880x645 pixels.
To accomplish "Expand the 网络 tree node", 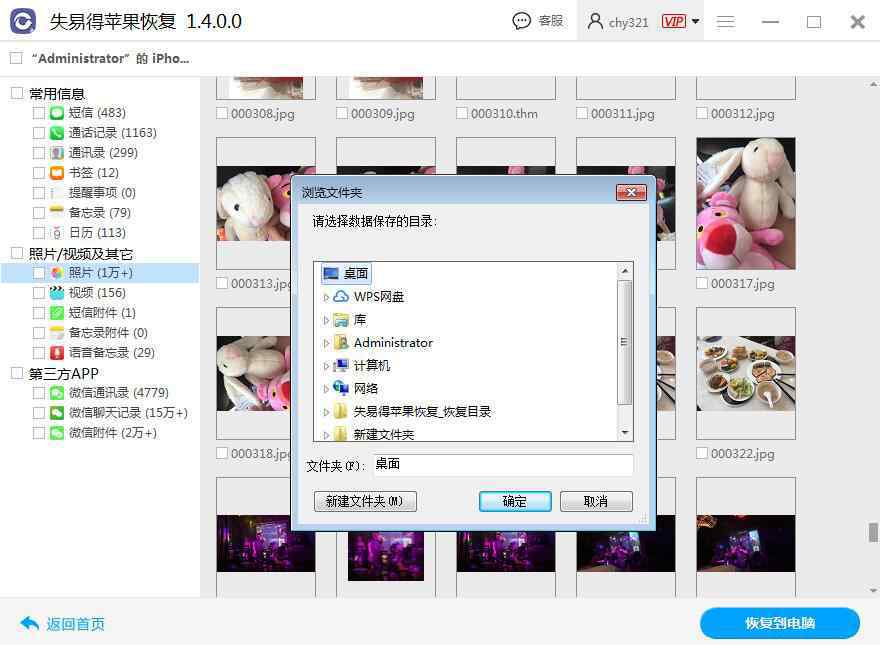I will click(326, 389).
